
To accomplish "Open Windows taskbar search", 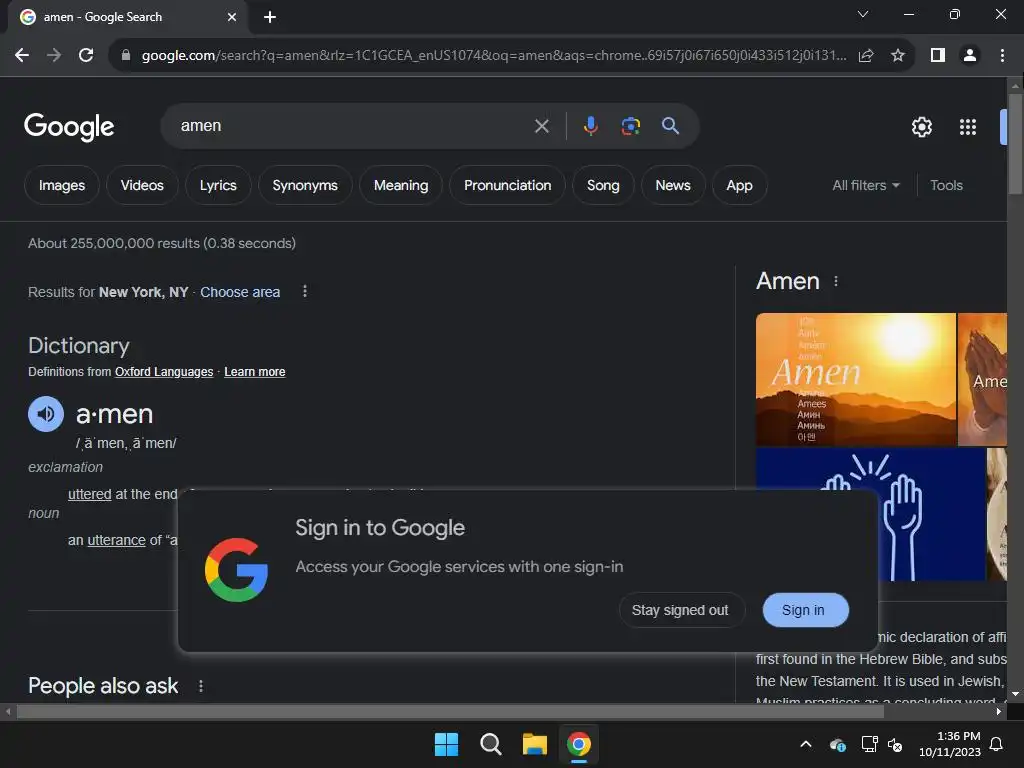I will pos(490,744).
